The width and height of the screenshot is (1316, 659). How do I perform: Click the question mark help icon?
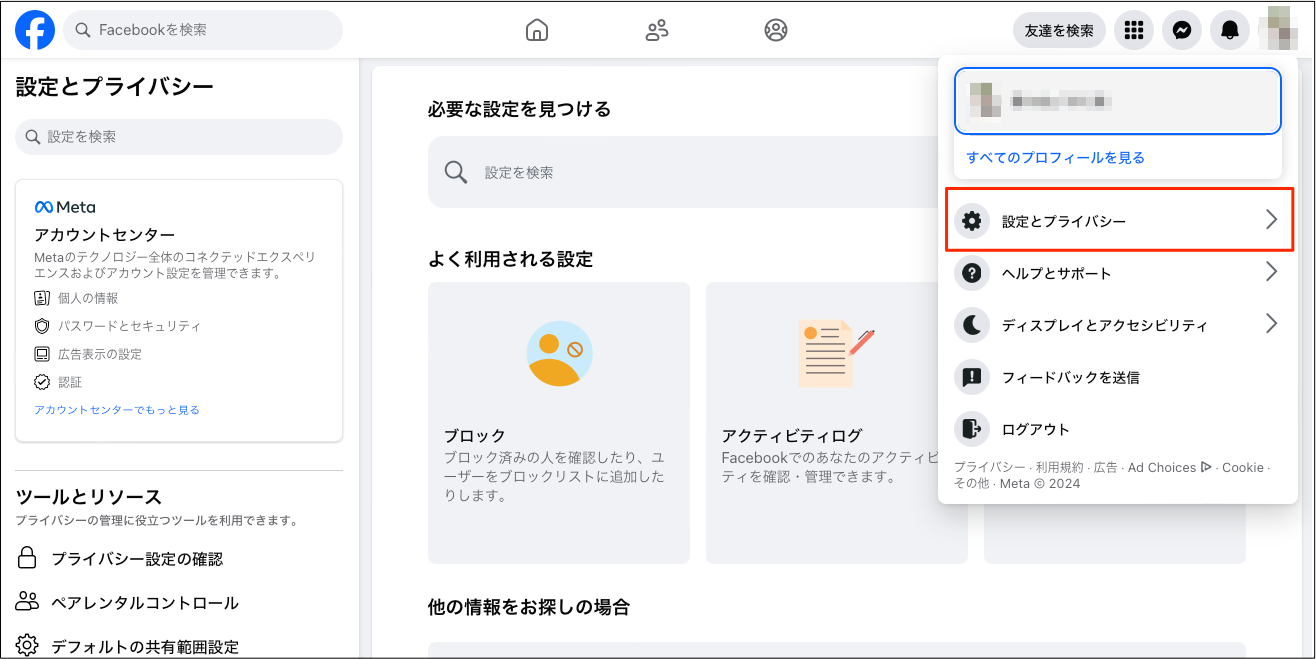[x=971, y=273]
